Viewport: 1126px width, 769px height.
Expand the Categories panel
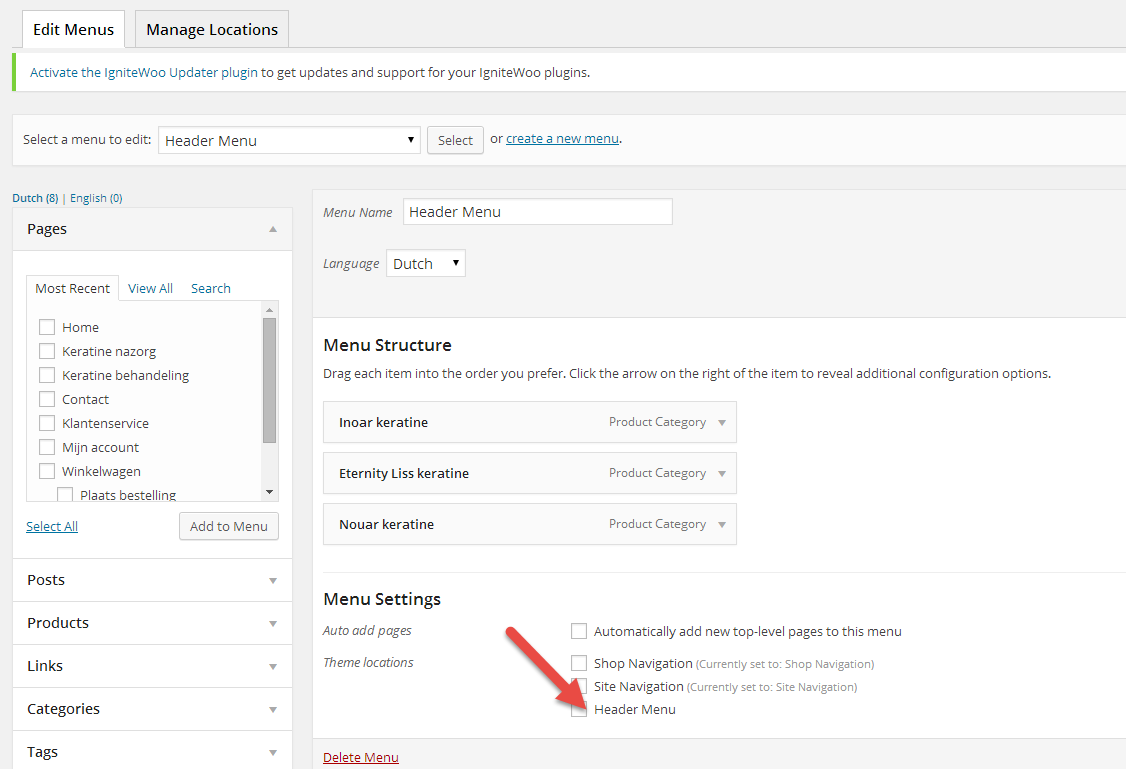[273, 709]
